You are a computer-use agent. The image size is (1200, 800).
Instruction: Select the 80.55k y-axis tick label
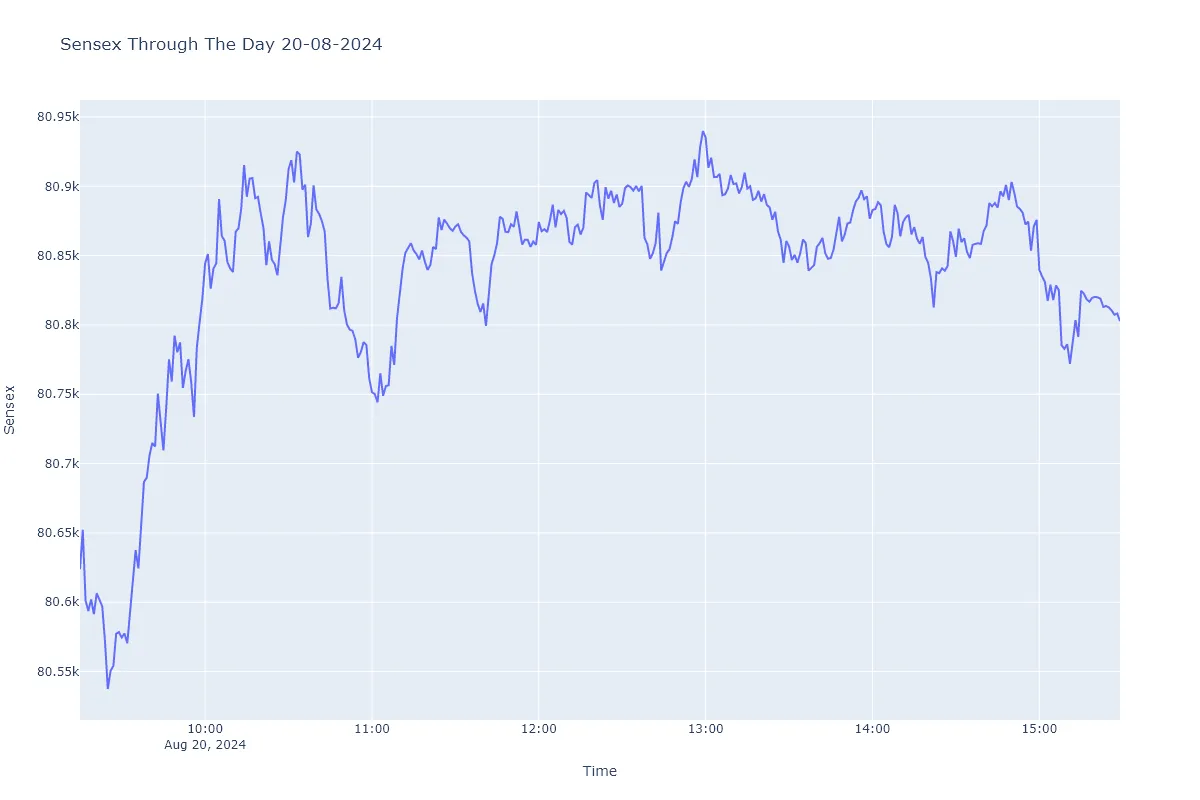coord(57,671)
